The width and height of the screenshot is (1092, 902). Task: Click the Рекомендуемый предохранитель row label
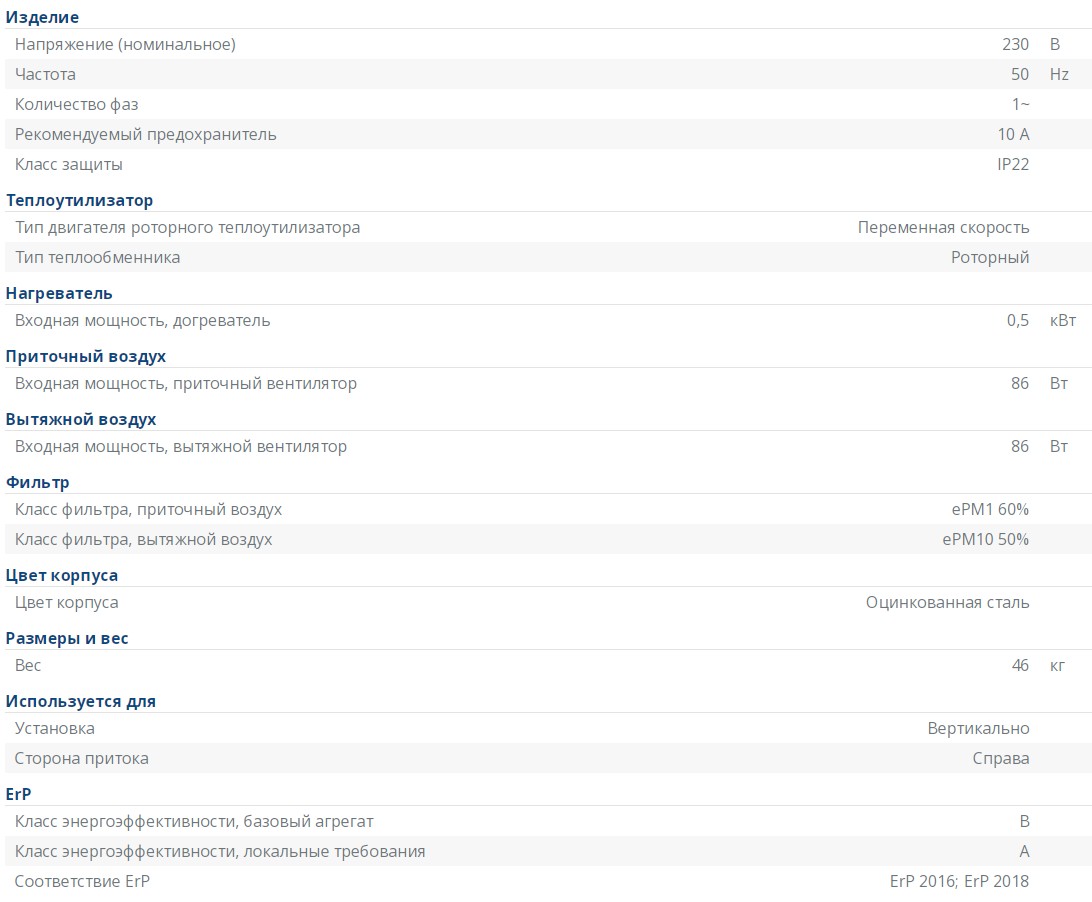(145, 134)
